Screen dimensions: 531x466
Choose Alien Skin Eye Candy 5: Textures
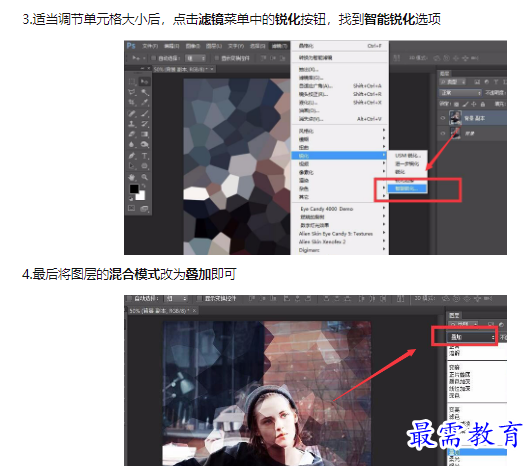(x=339, y=234)
